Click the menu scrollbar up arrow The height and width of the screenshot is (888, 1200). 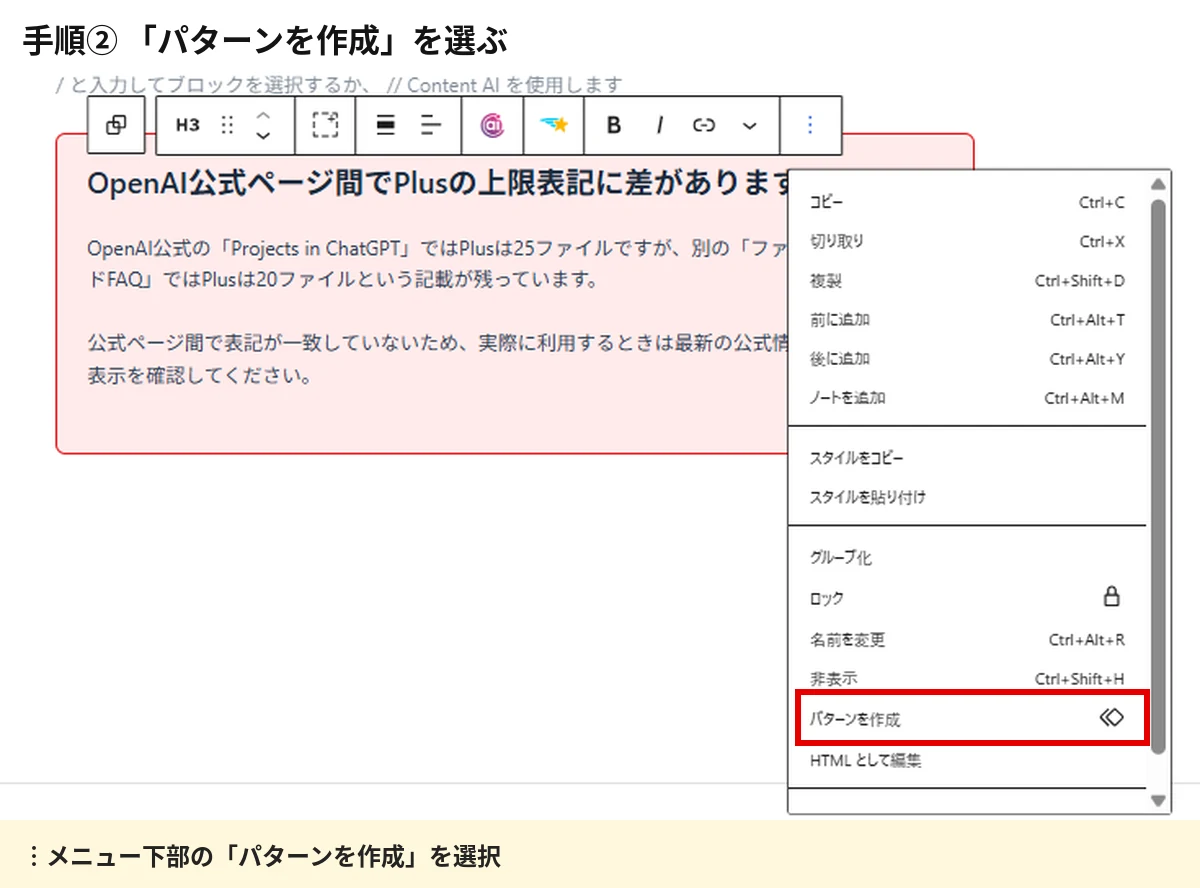tap(1158, 184)
